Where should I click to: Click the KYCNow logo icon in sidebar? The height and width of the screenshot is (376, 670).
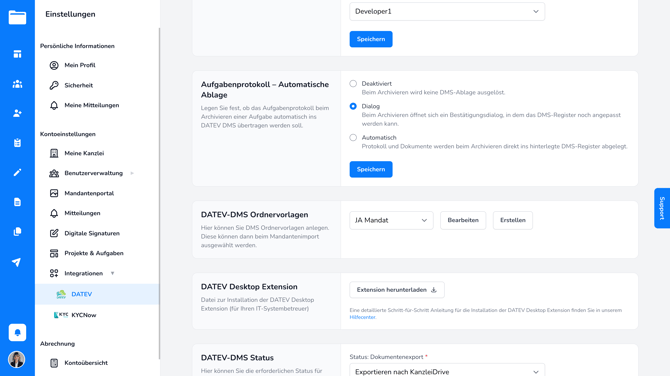pyautogui.click(x=61, y=315)
